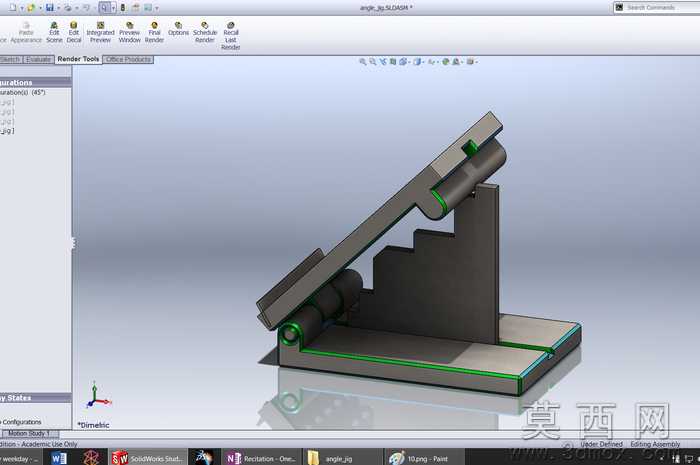Viewport: 700px width, 465px height.
Task: Open the dropdown arrow beside New
Action: [x=21, y=8]
